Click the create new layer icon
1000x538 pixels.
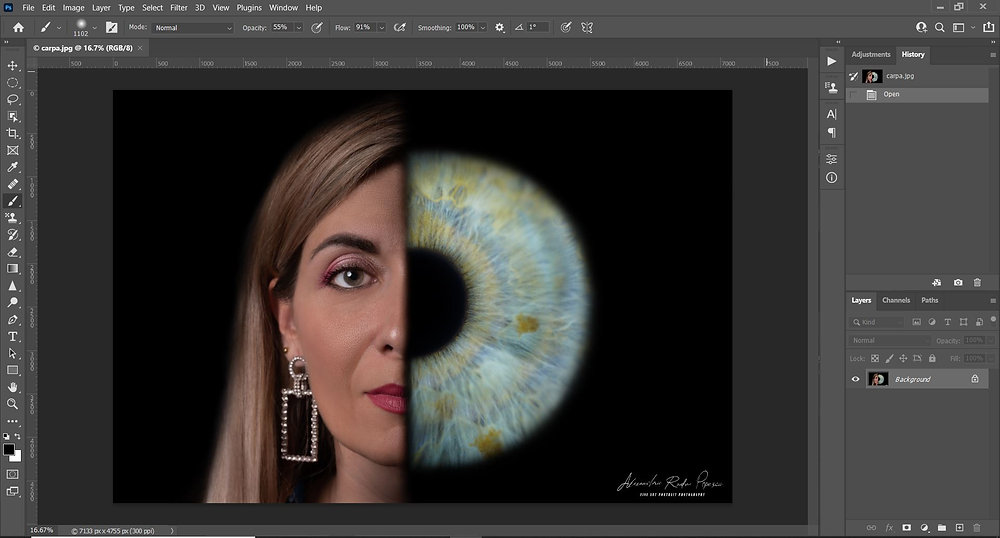point(959,527)
